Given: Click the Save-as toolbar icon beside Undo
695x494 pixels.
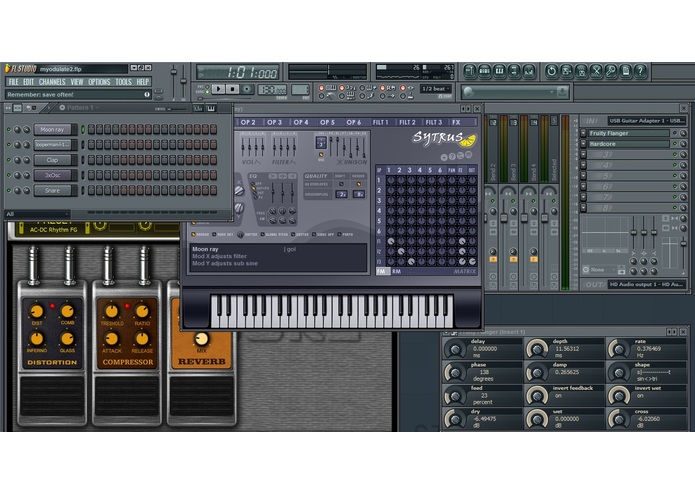Looking at the screenshot, I should pos(566,71).
